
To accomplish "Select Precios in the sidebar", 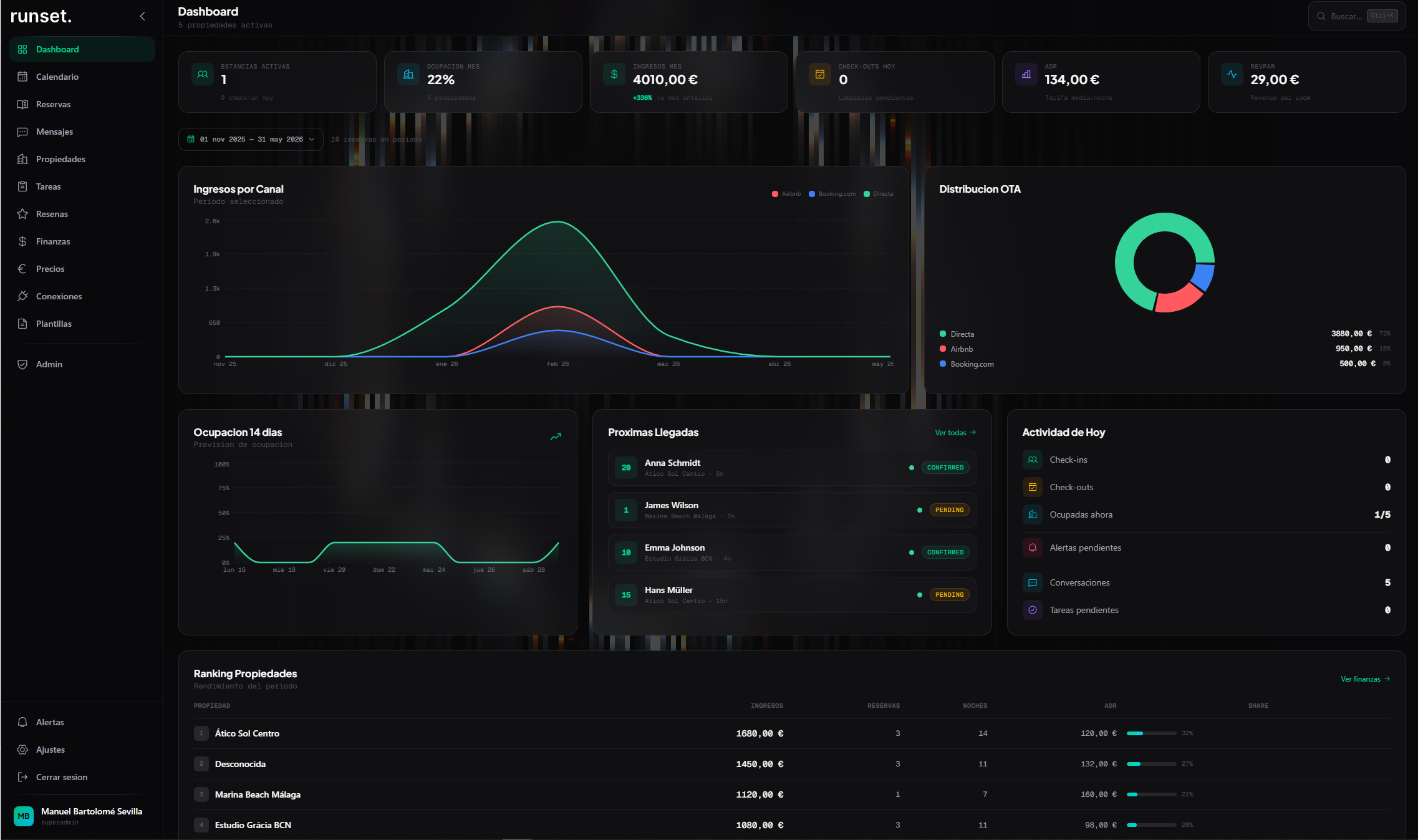I will click(x=50, y=269).
